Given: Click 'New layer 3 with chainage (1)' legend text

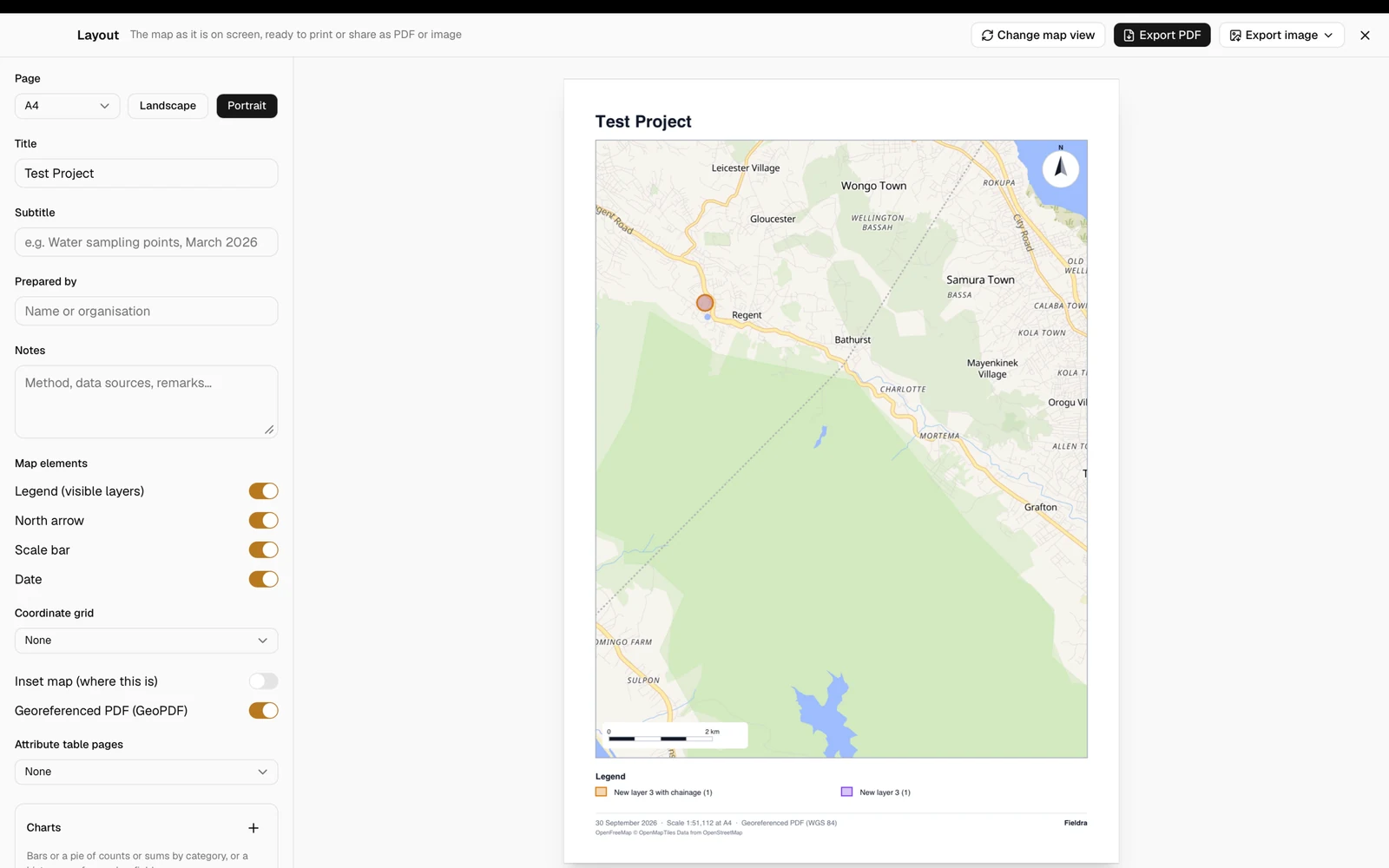Looking at the screenshot, I should [x=663, y=792].
